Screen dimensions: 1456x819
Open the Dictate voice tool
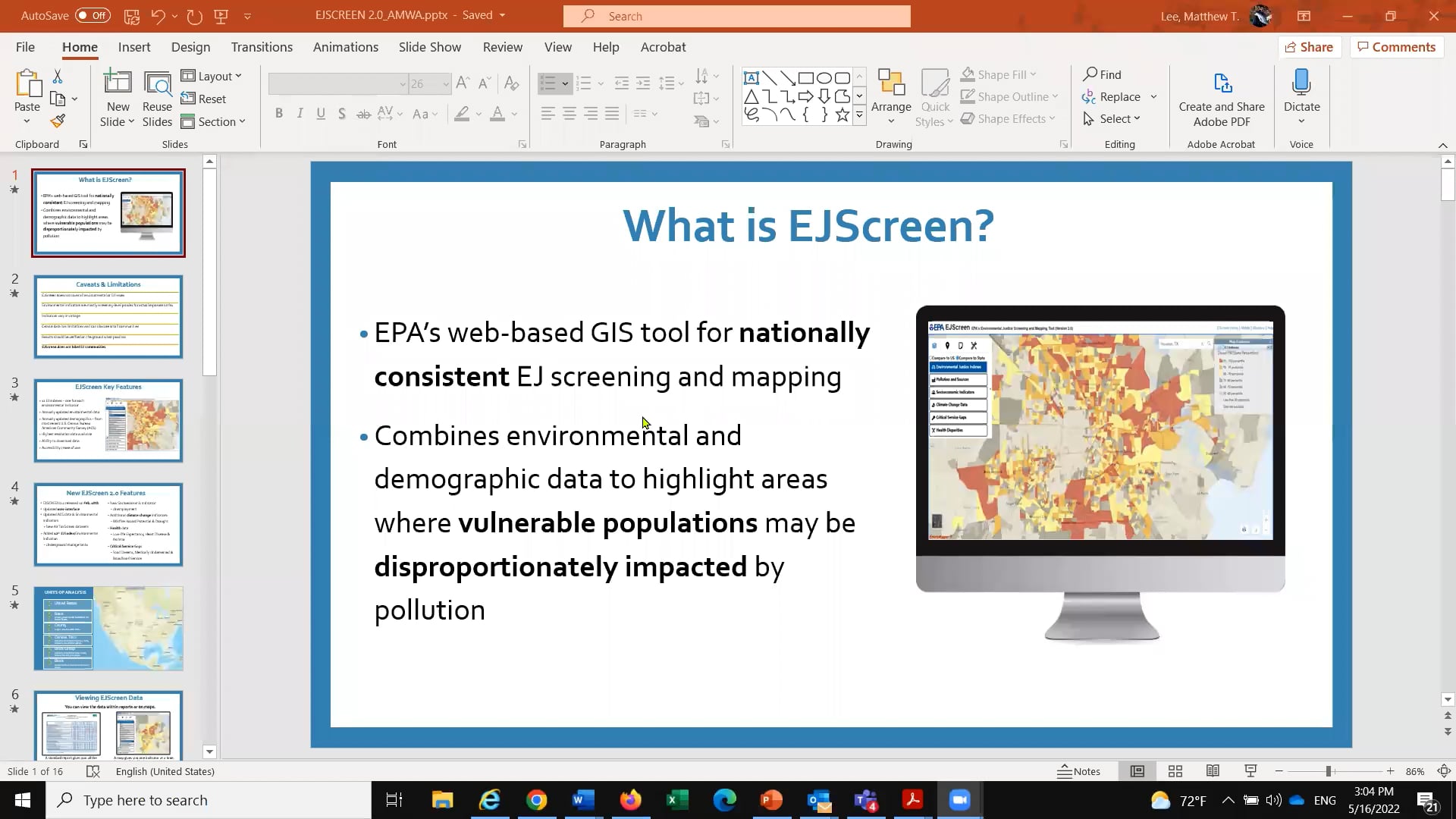click(1301, 95)
